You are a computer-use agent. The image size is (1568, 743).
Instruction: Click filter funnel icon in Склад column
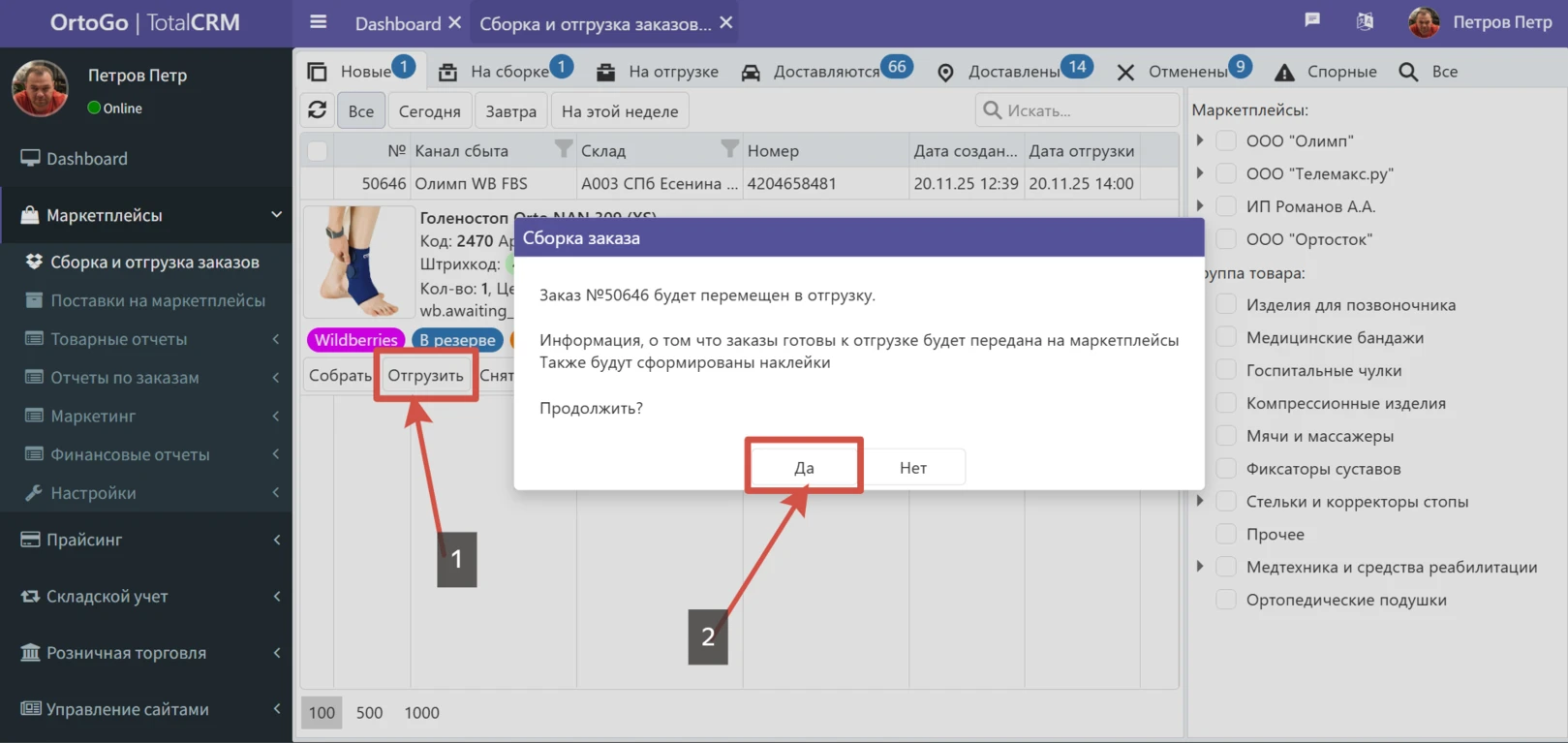(x=729, y=149)
